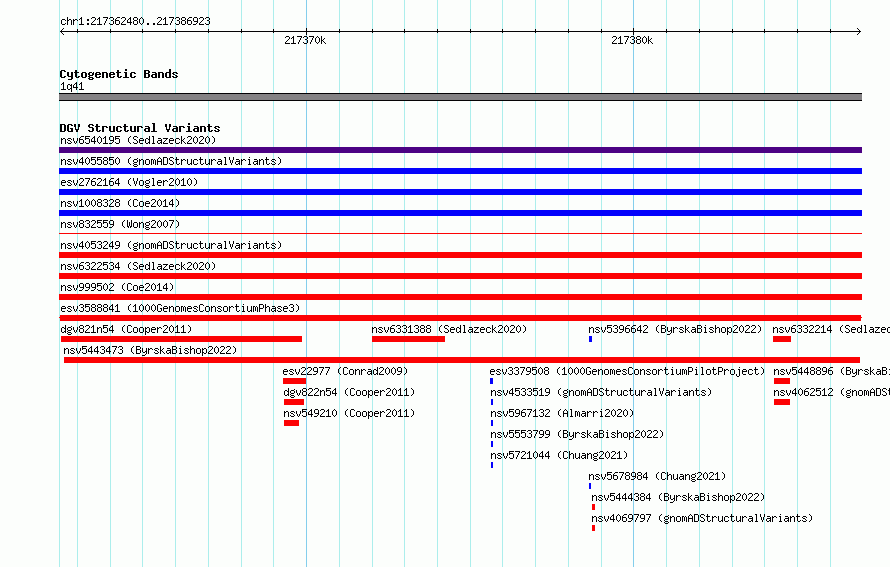Image resolution: width=890 pixels, height=567 pixels.
Task: Click the nsv6540195 (Sedlazeck2020) variant label
Action: point(138,140)
